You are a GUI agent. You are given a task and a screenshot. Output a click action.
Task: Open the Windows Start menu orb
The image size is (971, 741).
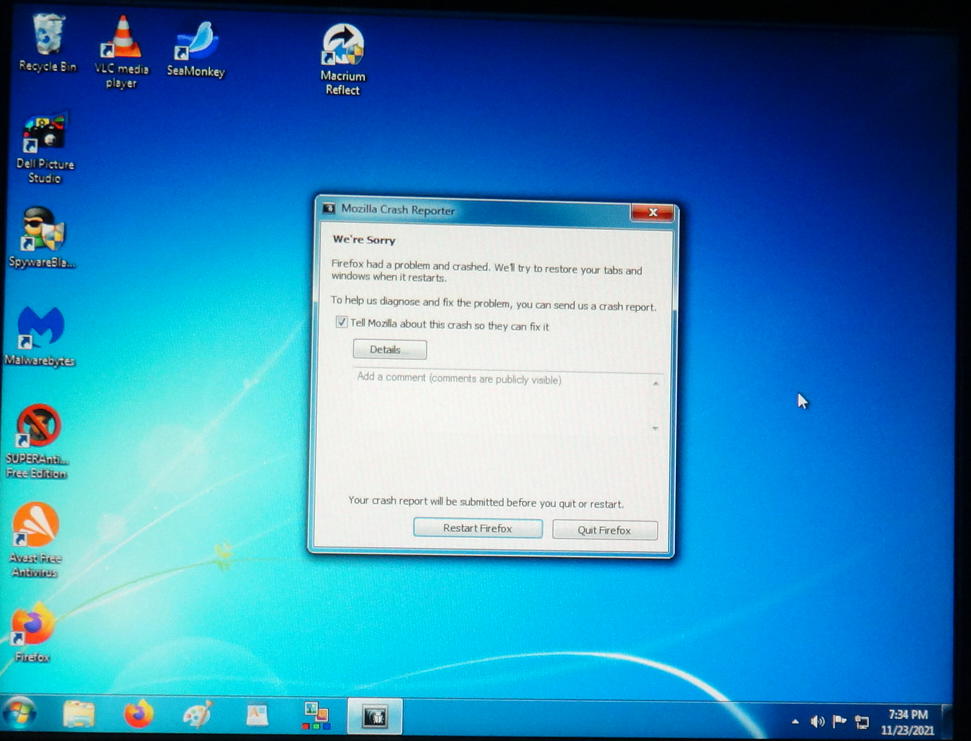(19, 714)
